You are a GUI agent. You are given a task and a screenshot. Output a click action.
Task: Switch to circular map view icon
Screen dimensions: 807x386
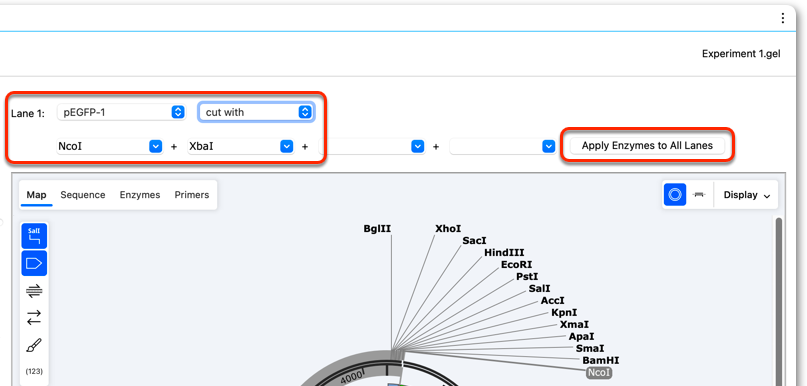pyautogui.click(x=675, y=195)
